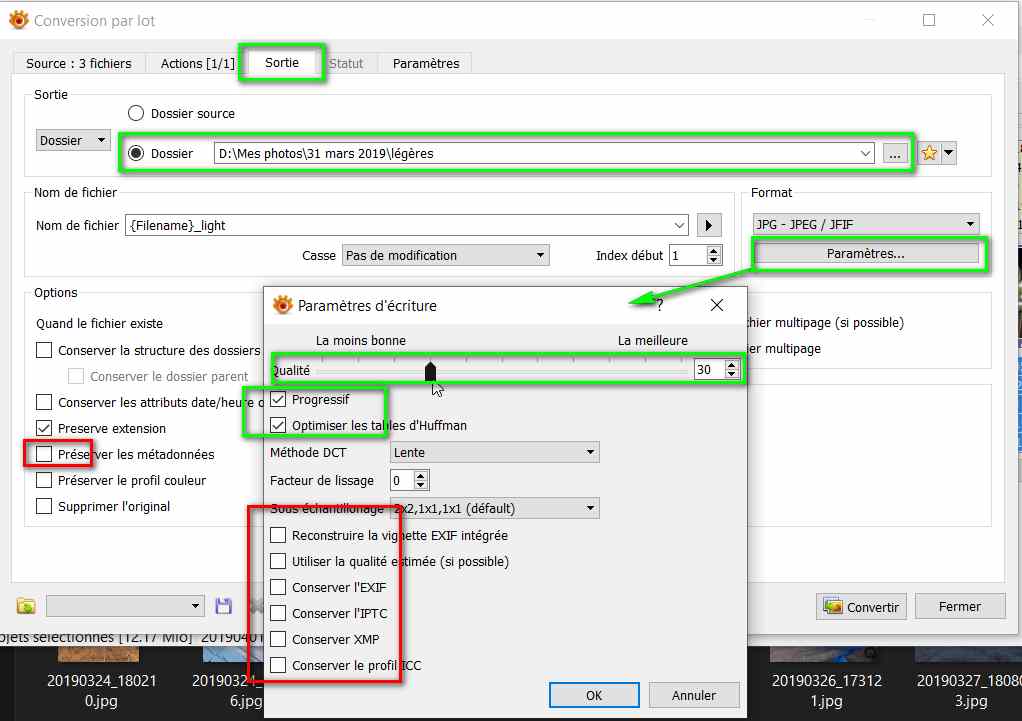Click the XnView logo in Paramètres d'écriture dialog
The image size is (1022, 721).
282,304
